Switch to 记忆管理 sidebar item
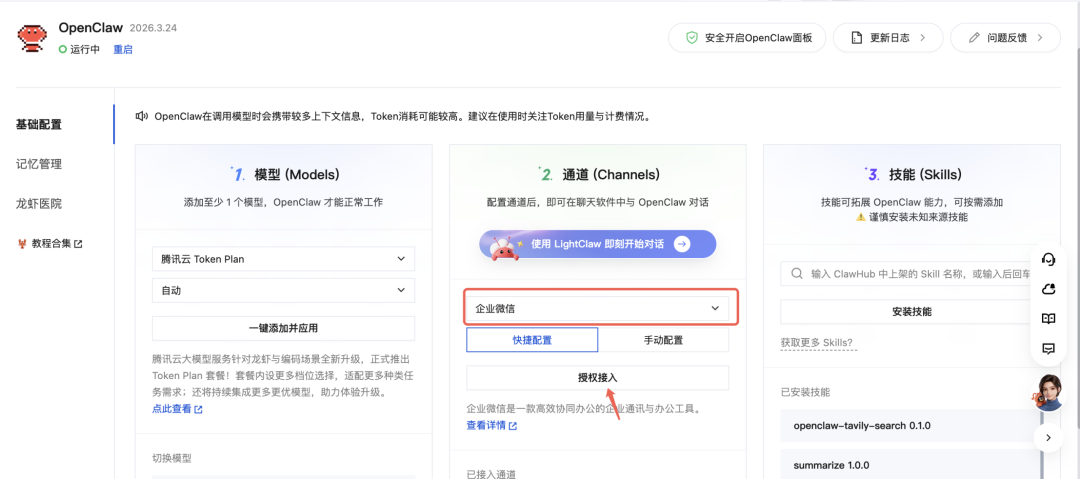This screenshot has height=479, width=1080. point(39,164)
